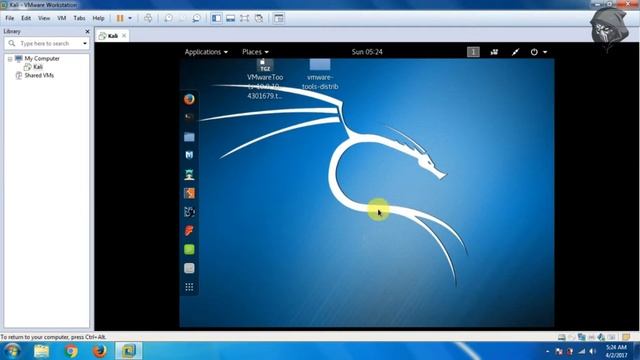Open Chrome from the Windows taskbar
640x360 pixels.
click(71, 351)
